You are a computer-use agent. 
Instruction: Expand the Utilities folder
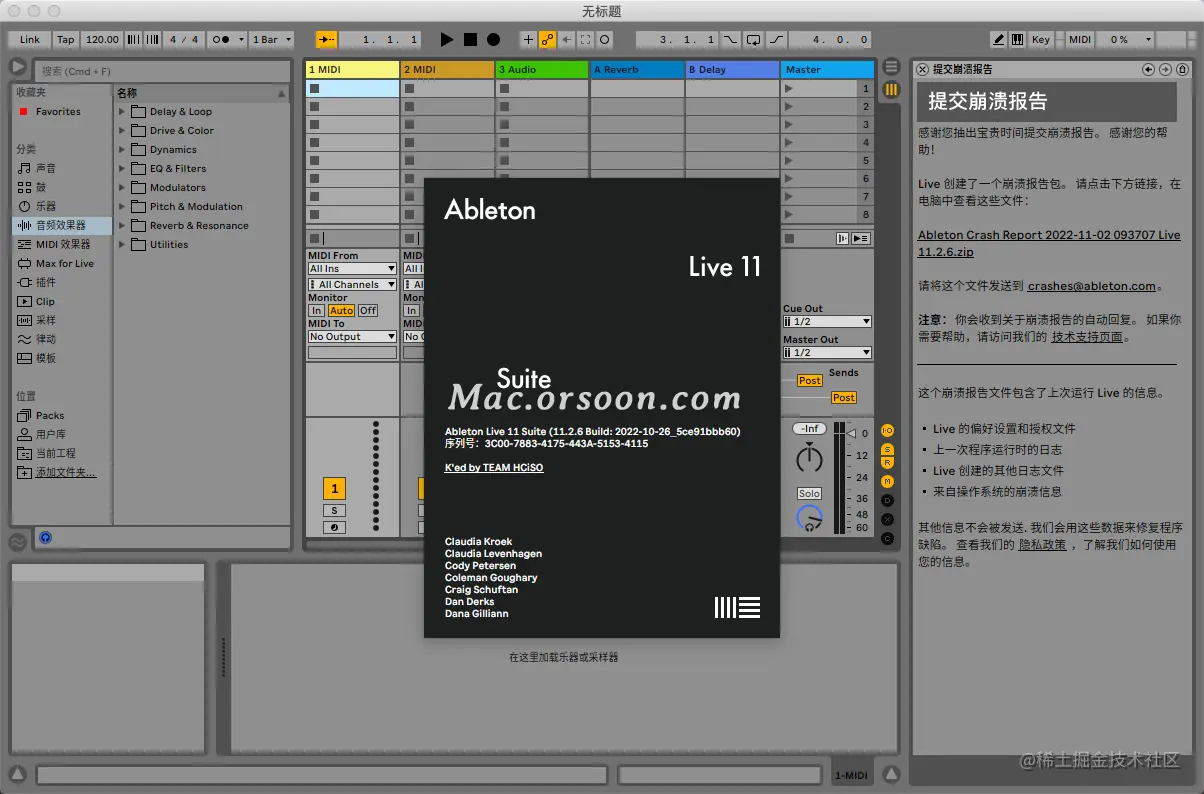[122, 245]
